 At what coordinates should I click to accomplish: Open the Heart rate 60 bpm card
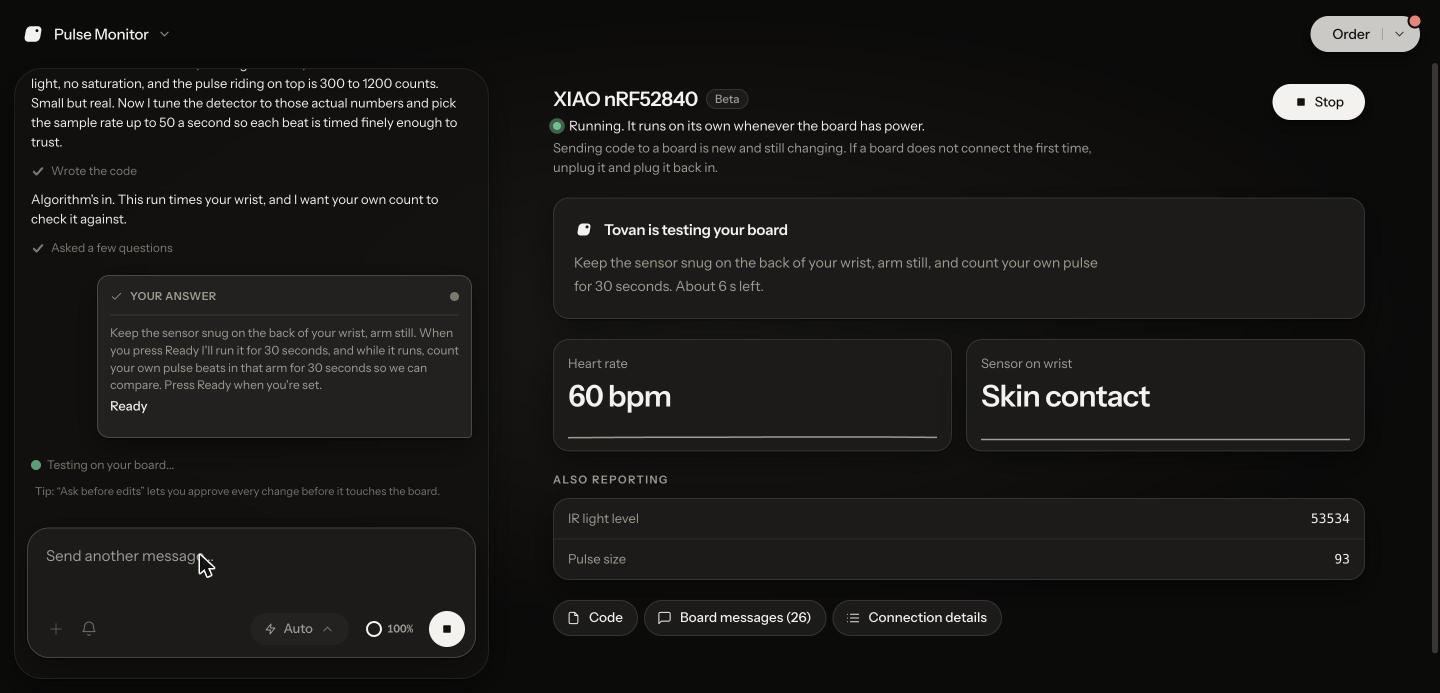tap(752, 395)
